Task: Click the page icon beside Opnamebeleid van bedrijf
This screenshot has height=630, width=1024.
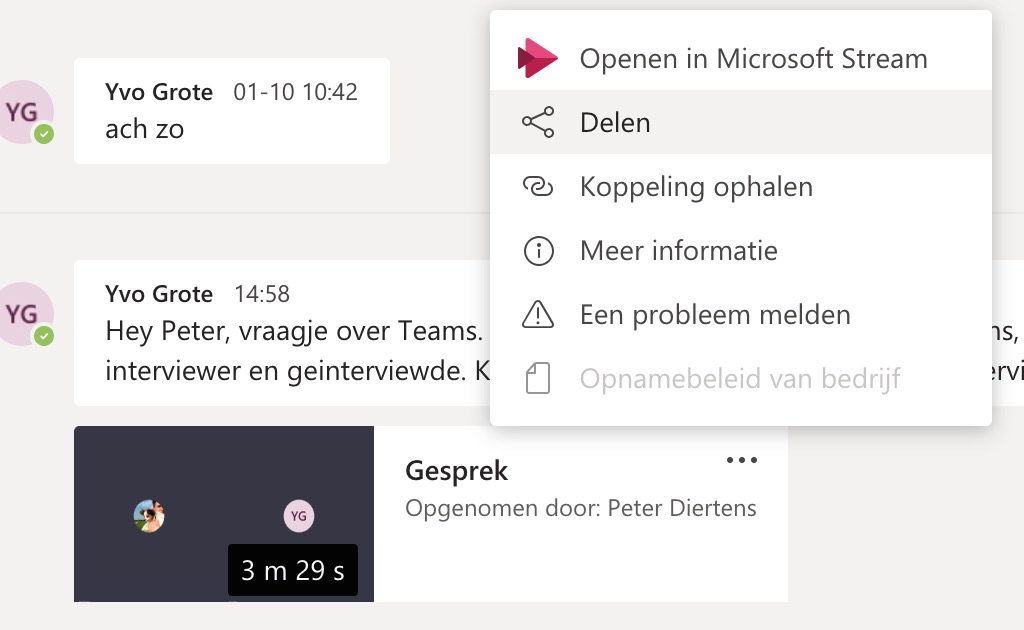Action: coord(538,379)
